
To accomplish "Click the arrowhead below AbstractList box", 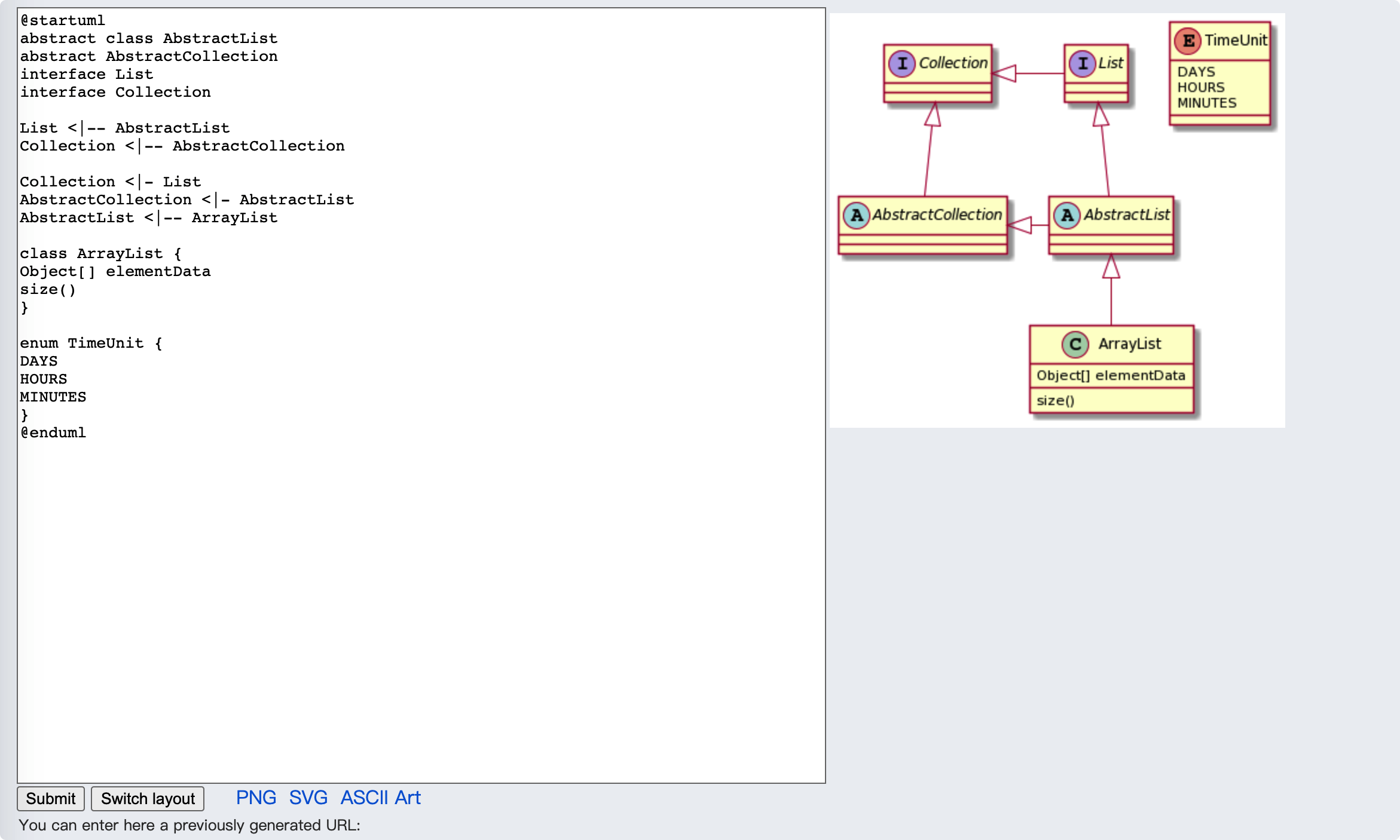I will click(1111, 267).
